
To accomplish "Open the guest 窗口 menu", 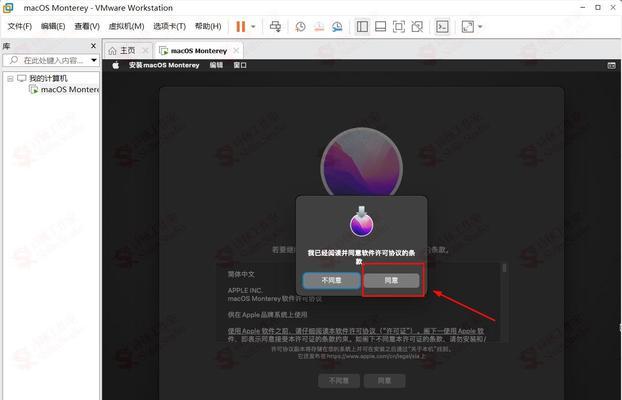I will point(240,65).
